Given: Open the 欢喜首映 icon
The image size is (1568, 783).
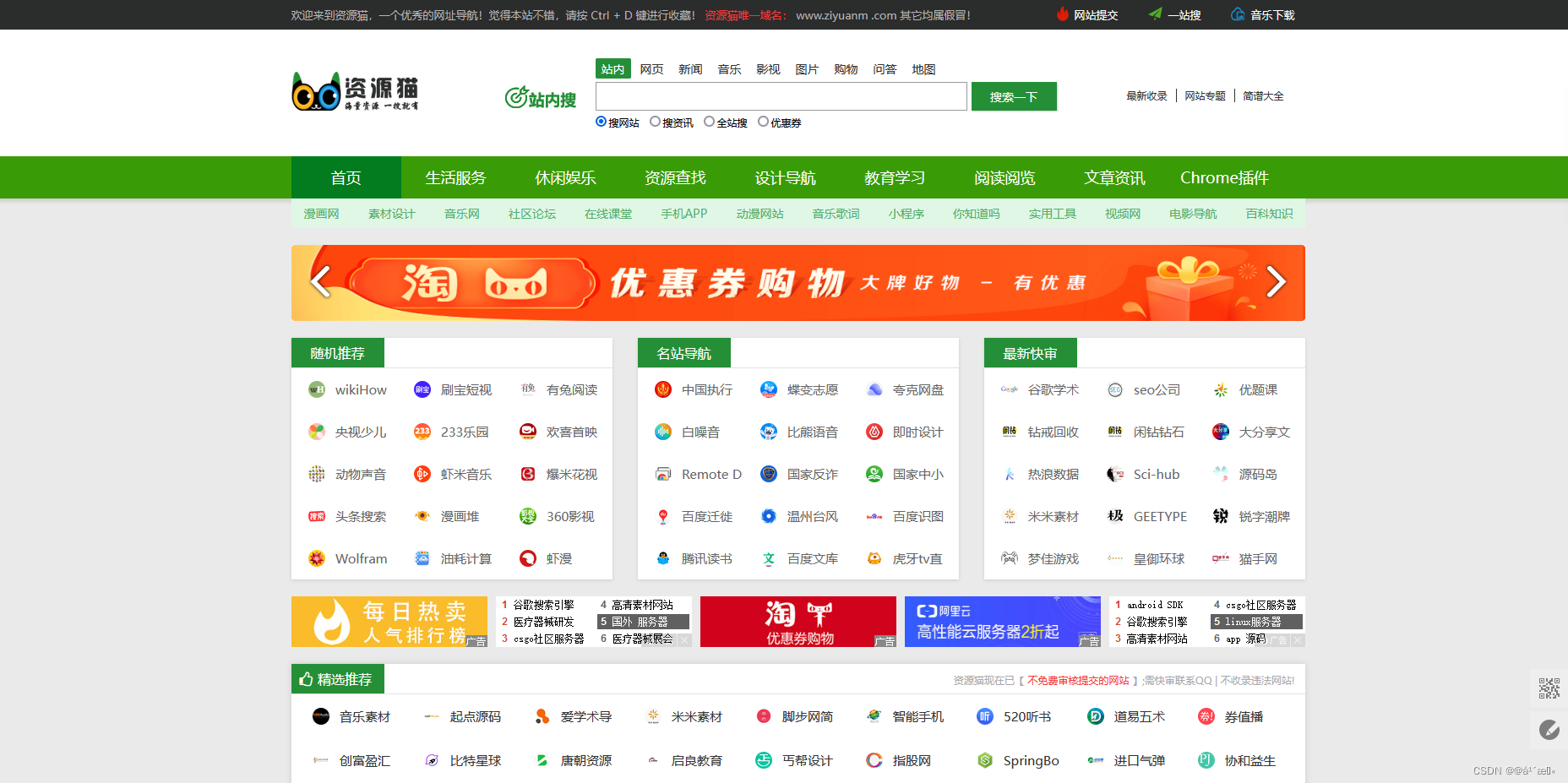Looking at the screenshot, I should pos(528,432).
